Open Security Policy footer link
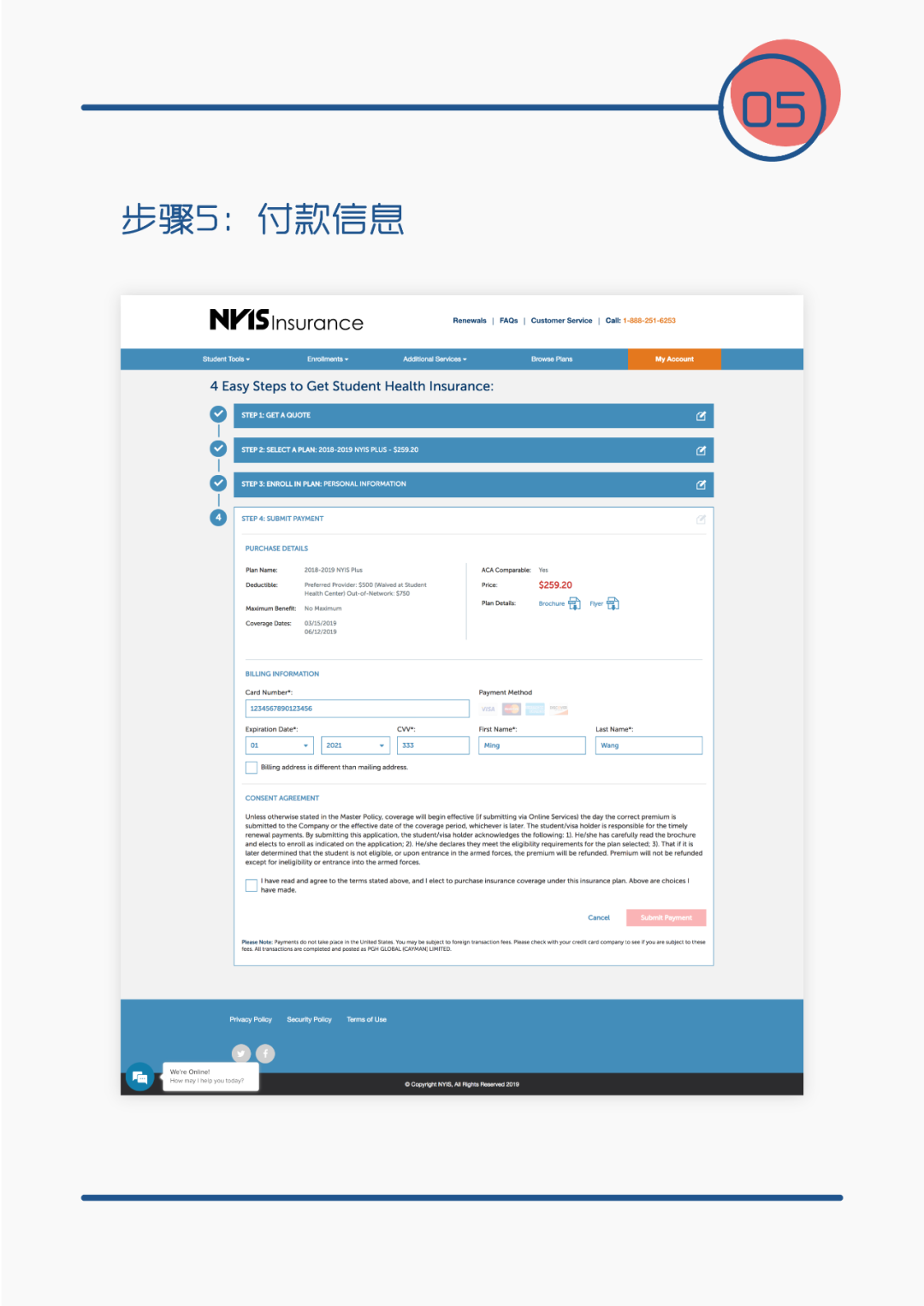The height and width of the screenshot is (1306, 924). [x=309, y=1019]
